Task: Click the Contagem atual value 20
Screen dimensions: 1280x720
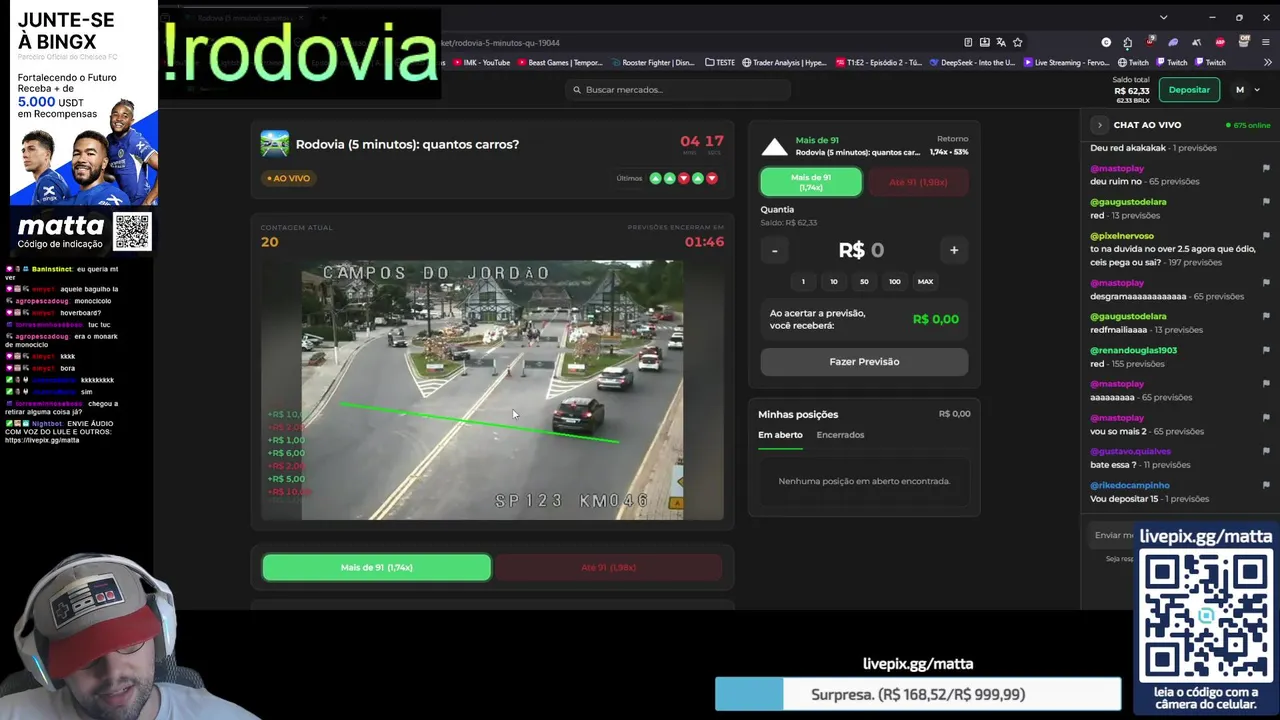Action: [x=270, y=242]
